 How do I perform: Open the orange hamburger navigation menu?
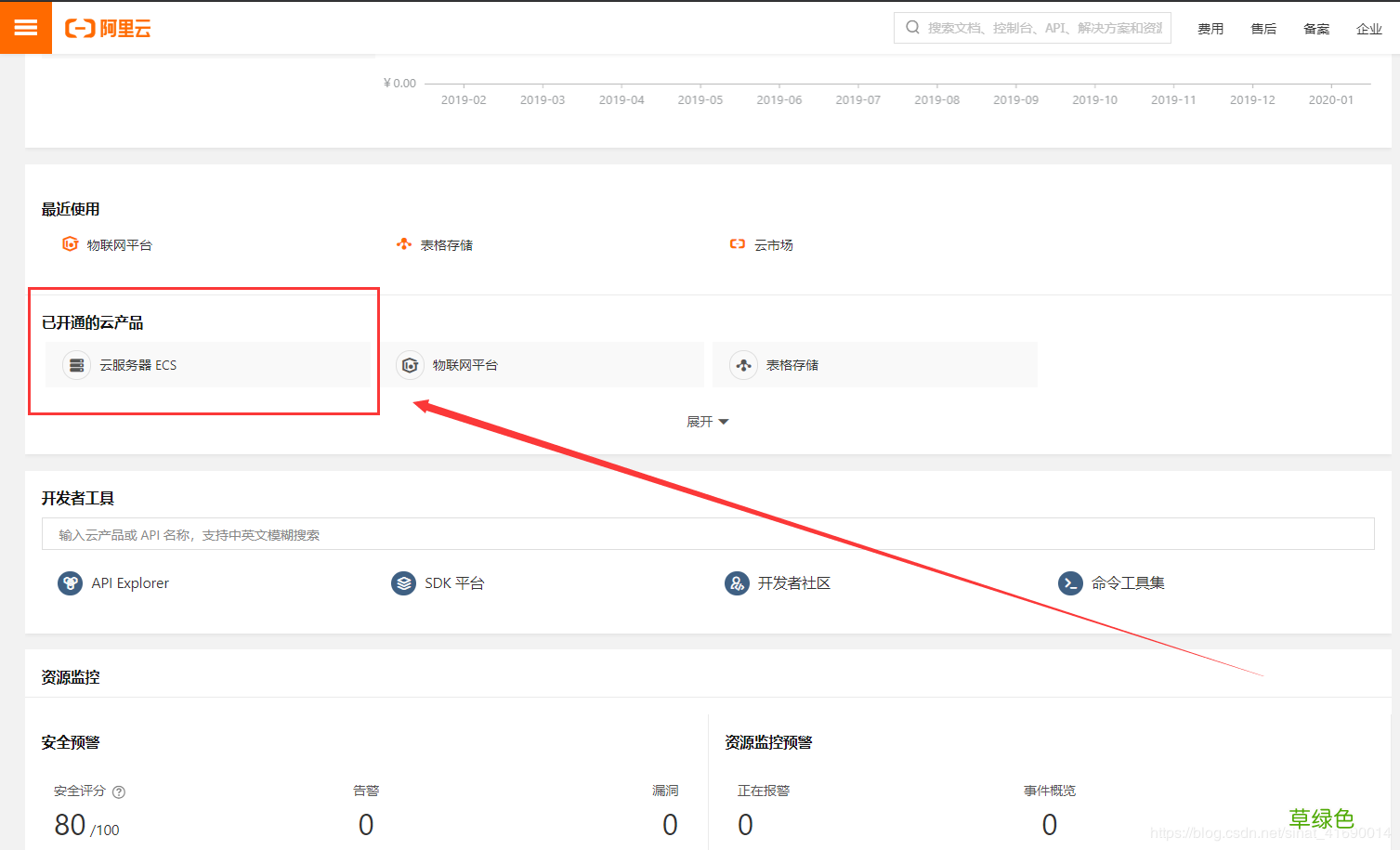coord(26,28)
